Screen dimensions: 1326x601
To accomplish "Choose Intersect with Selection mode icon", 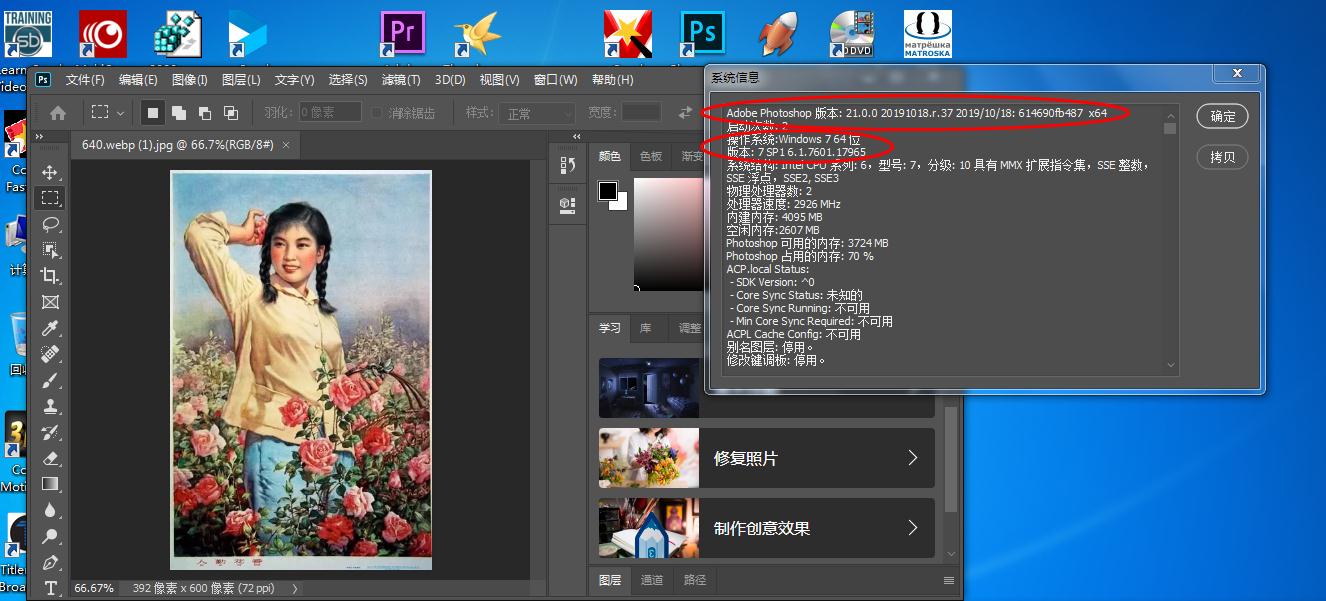I will [x=231, y=113].
